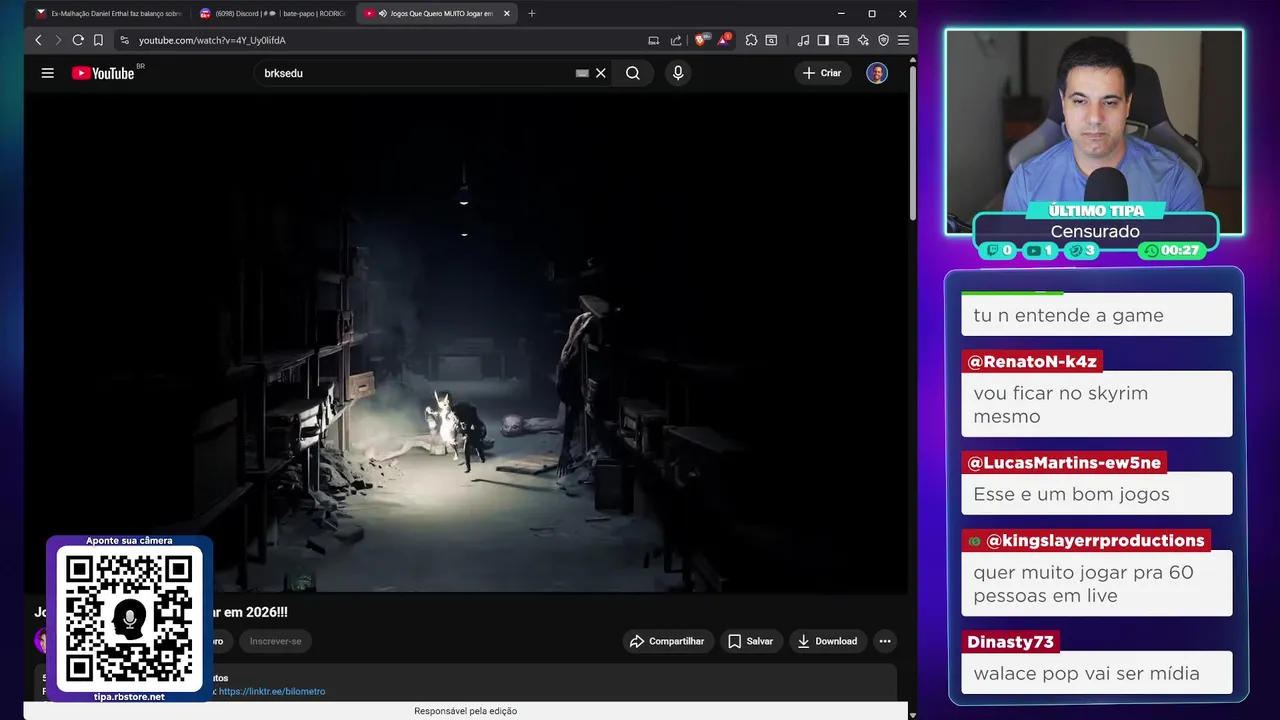Click the tipa.rbstore.net label
The image size is (1280, 720).
click(x=129, y=696)
